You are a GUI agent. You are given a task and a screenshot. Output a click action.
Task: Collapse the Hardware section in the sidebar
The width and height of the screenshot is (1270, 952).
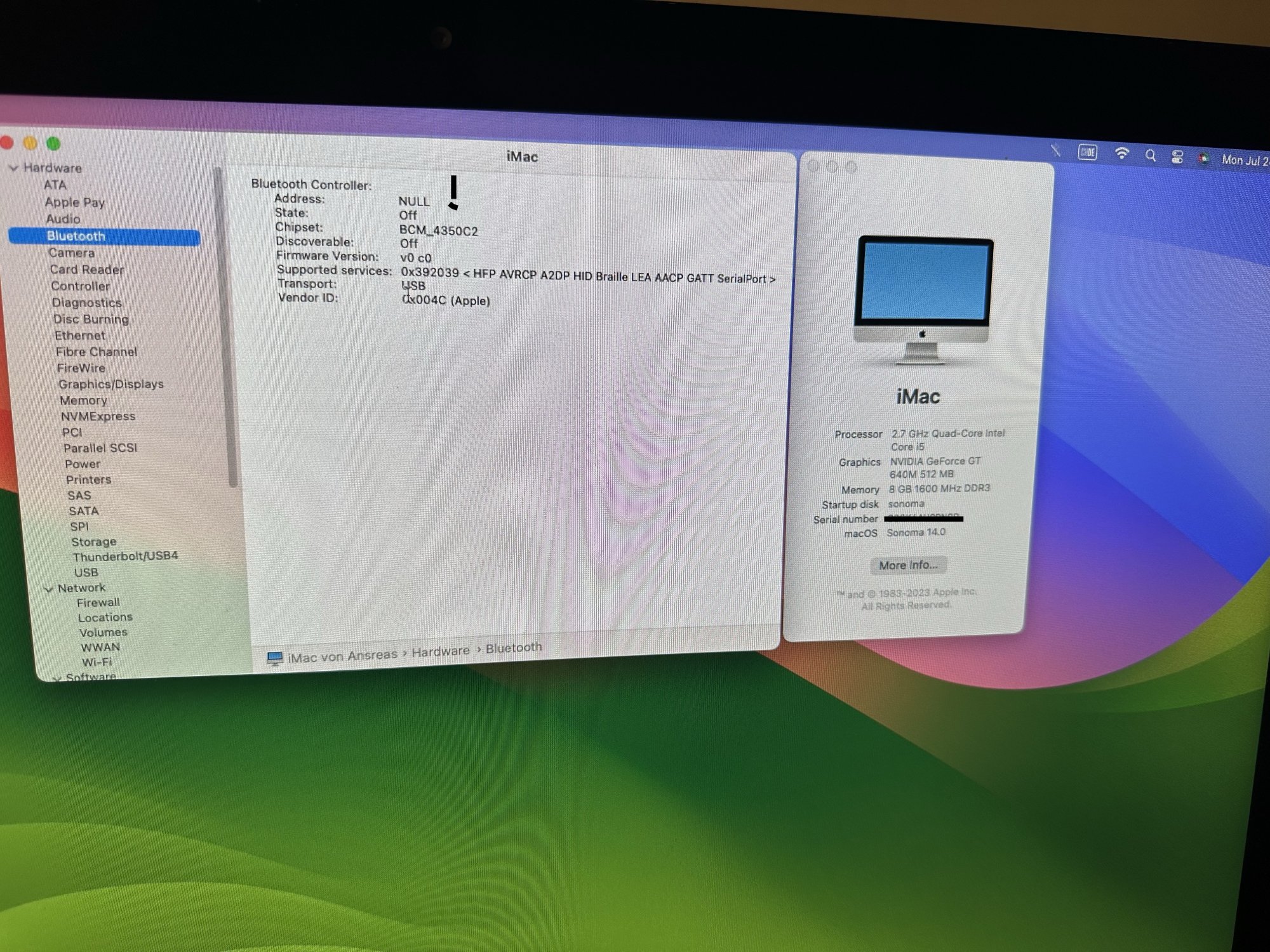tap(13, 168)
